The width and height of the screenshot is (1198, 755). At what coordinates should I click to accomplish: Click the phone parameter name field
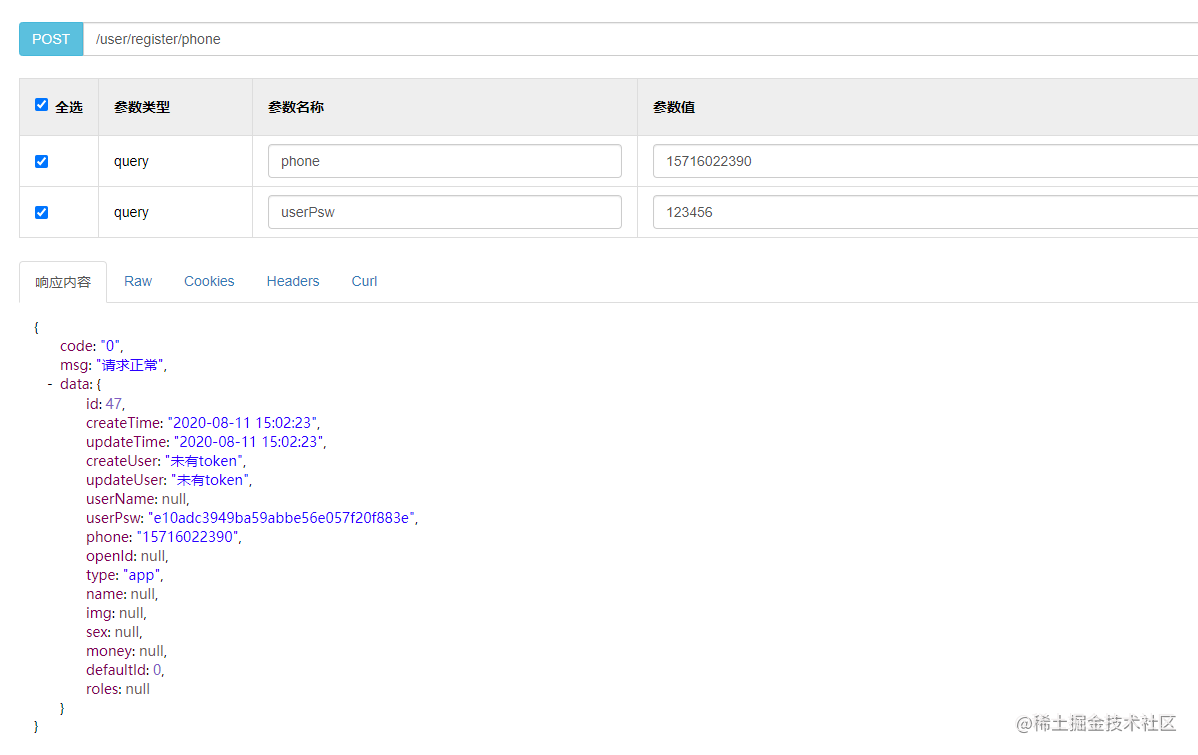[444, 160]
